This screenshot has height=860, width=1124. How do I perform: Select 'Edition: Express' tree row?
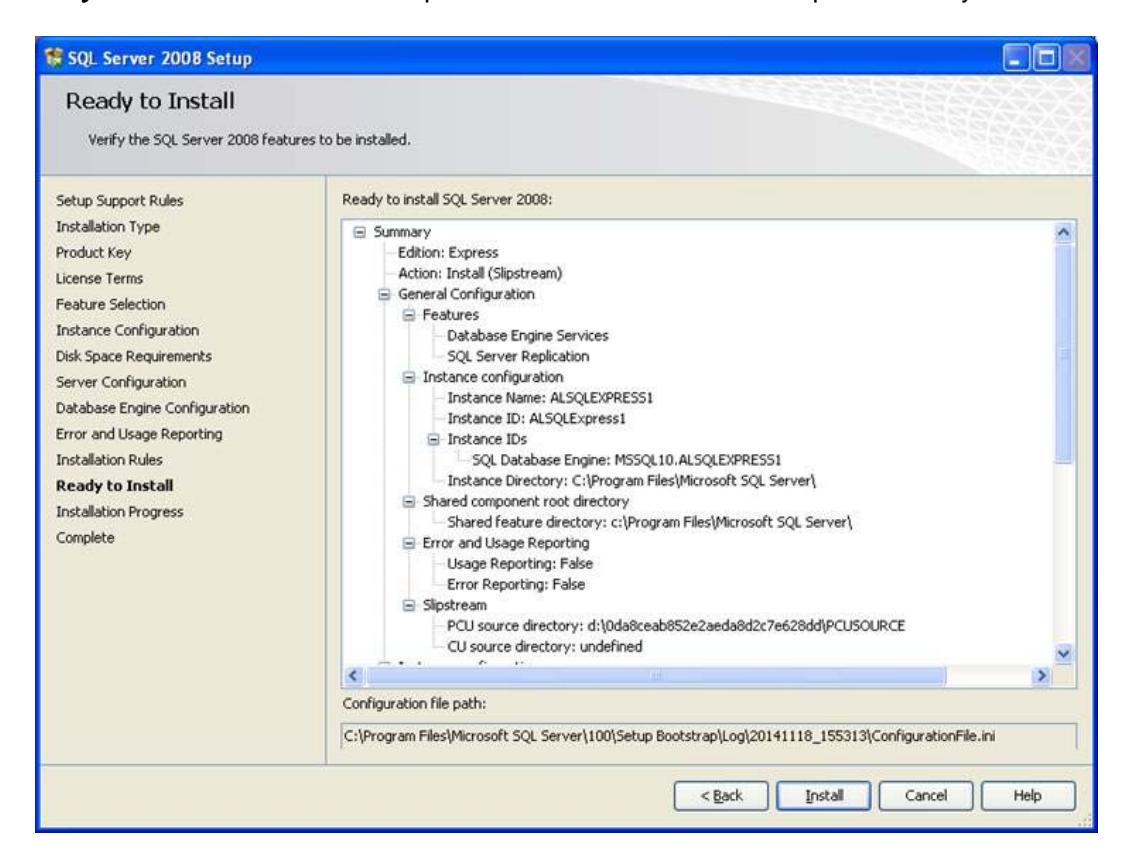tap(448, 253)
